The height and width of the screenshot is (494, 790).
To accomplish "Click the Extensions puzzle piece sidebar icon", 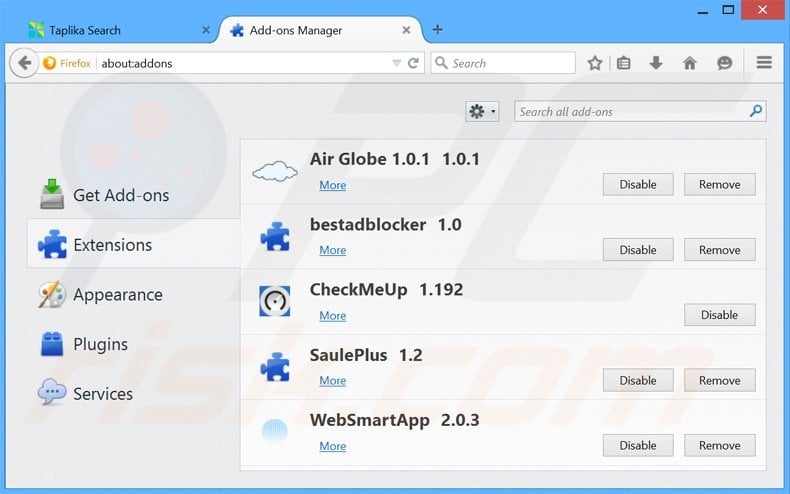I will pos(52,244).
